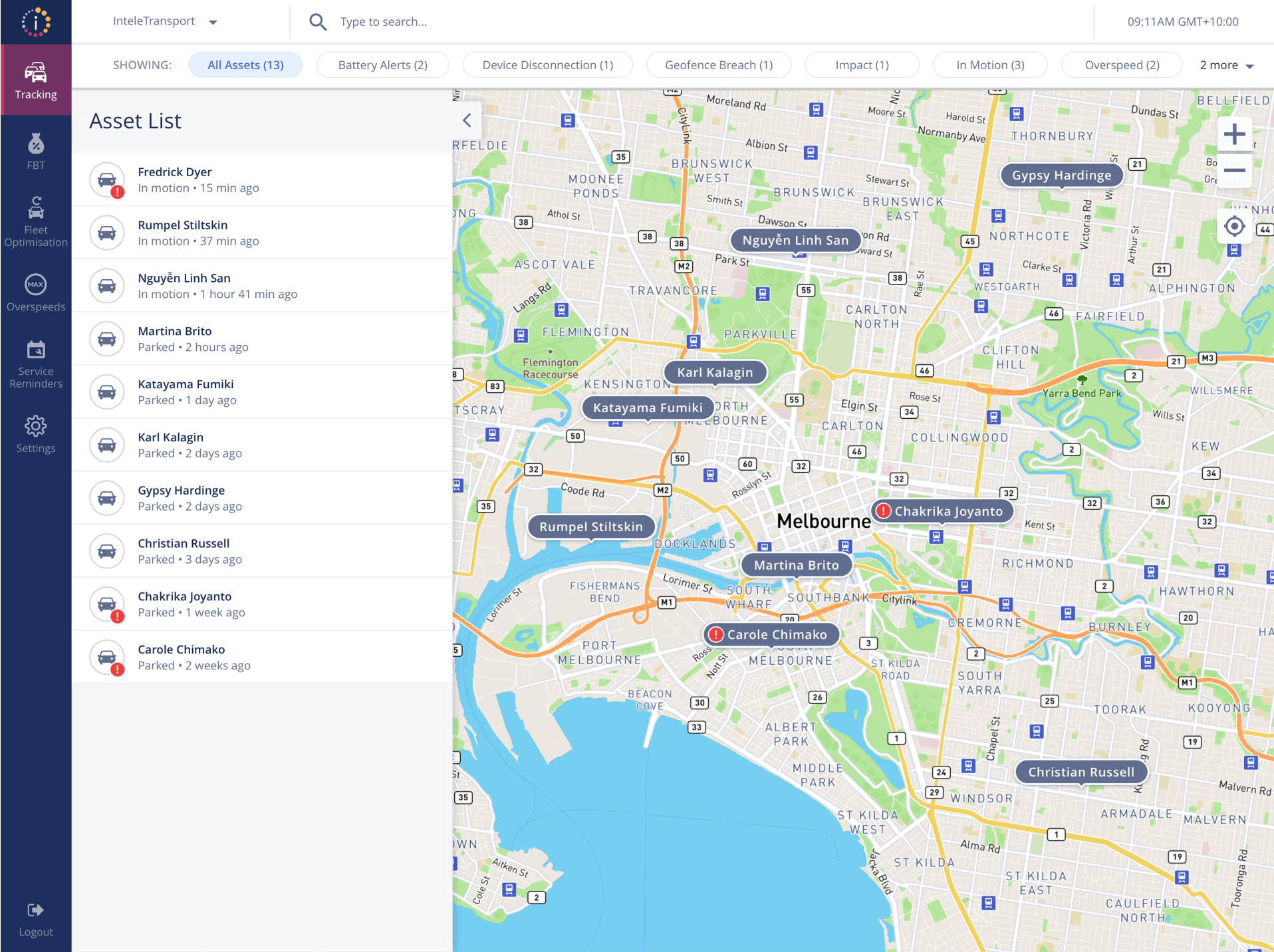Open the Tracking section in sidebar
This screenshot has width=1274, height=952.
point(36,80)
